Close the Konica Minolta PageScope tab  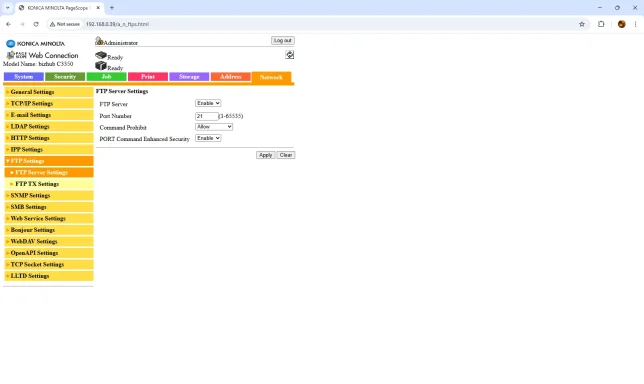98,8
